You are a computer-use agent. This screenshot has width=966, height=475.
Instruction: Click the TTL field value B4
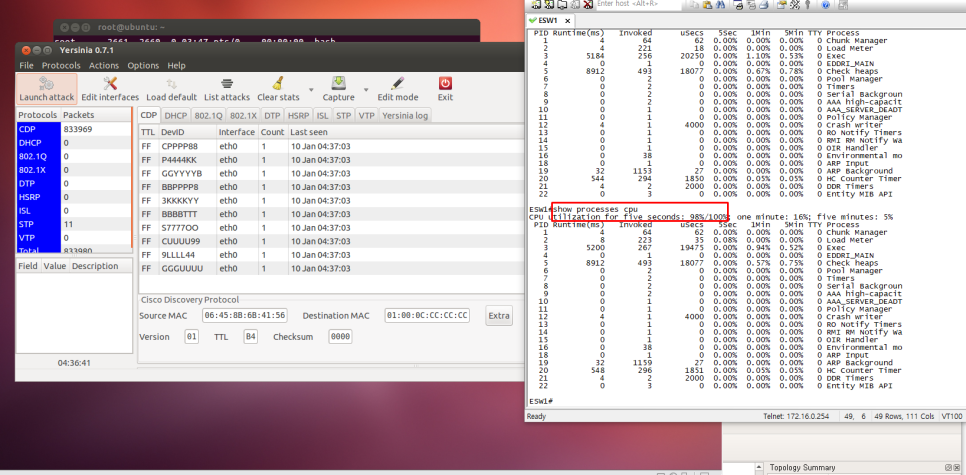(x=250, y=337)
